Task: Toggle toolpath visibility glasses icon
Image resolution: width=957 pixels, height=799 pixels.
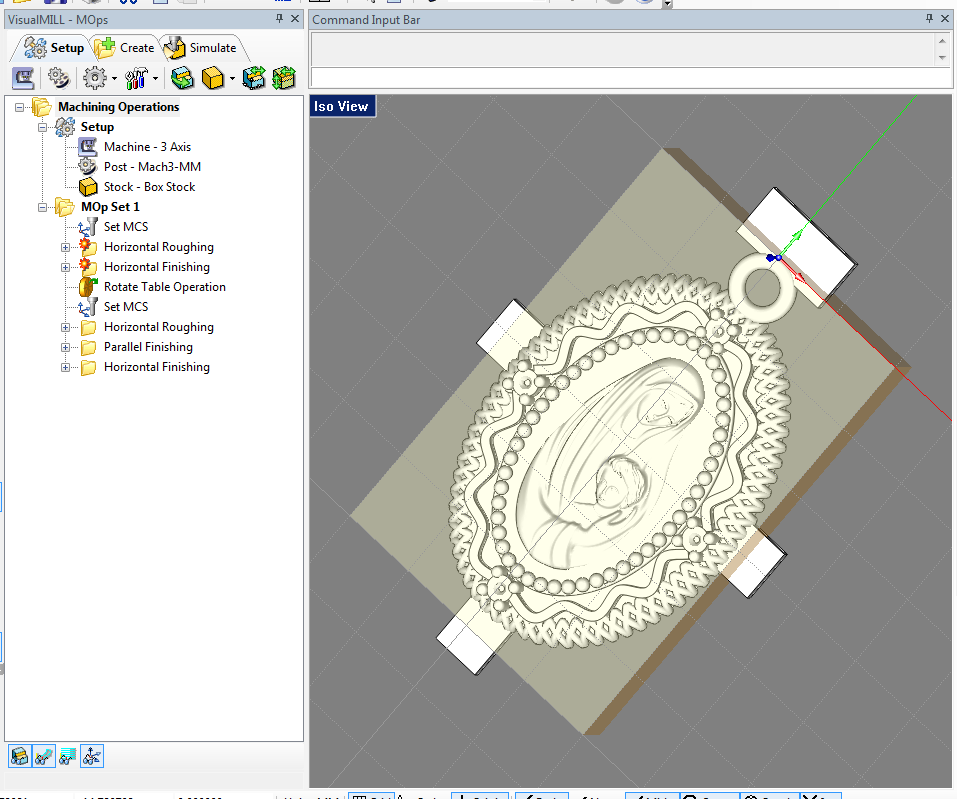Action: coord(43,757)
